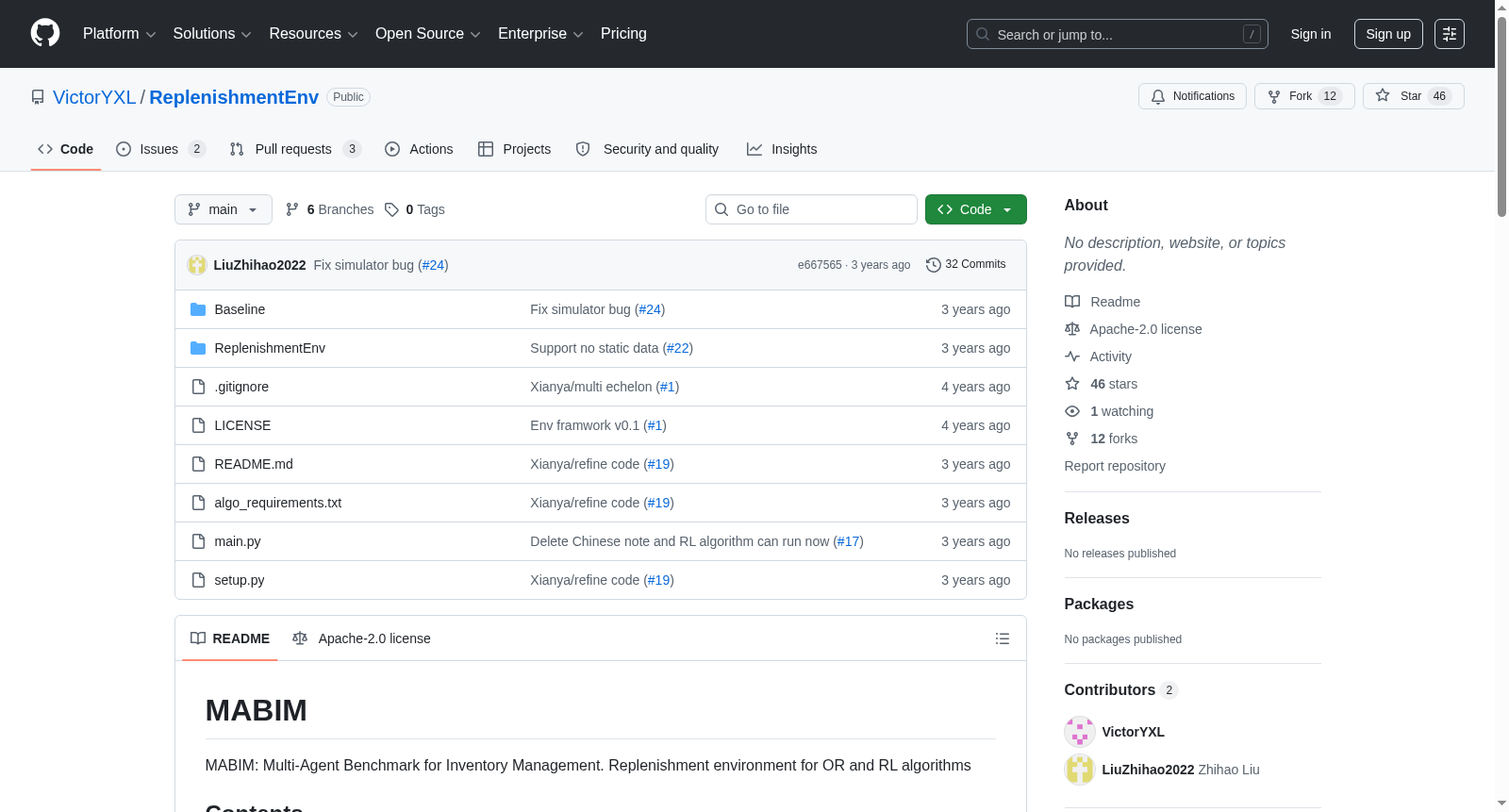Open the Releases heading link
The image size is (1509, 812).
coord(1097,519)
